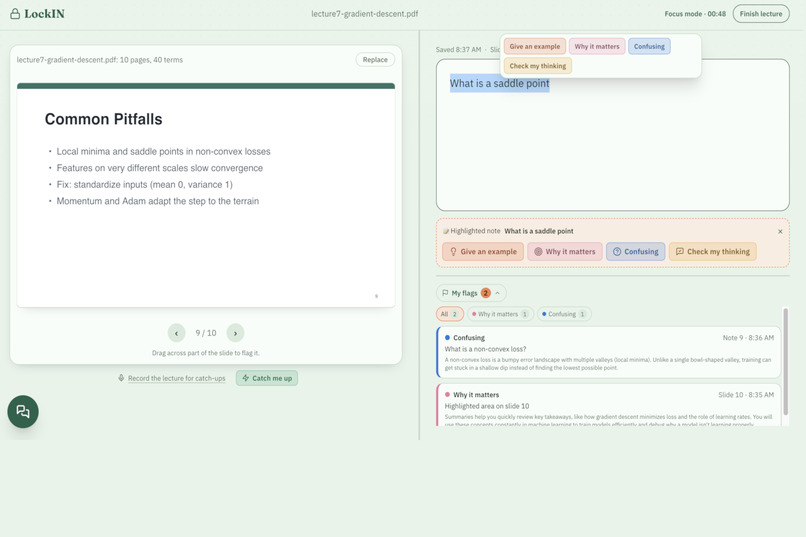806x537 pixels.
Task: Click bullet Features on very different scales
Action: [x=159, y=168]
